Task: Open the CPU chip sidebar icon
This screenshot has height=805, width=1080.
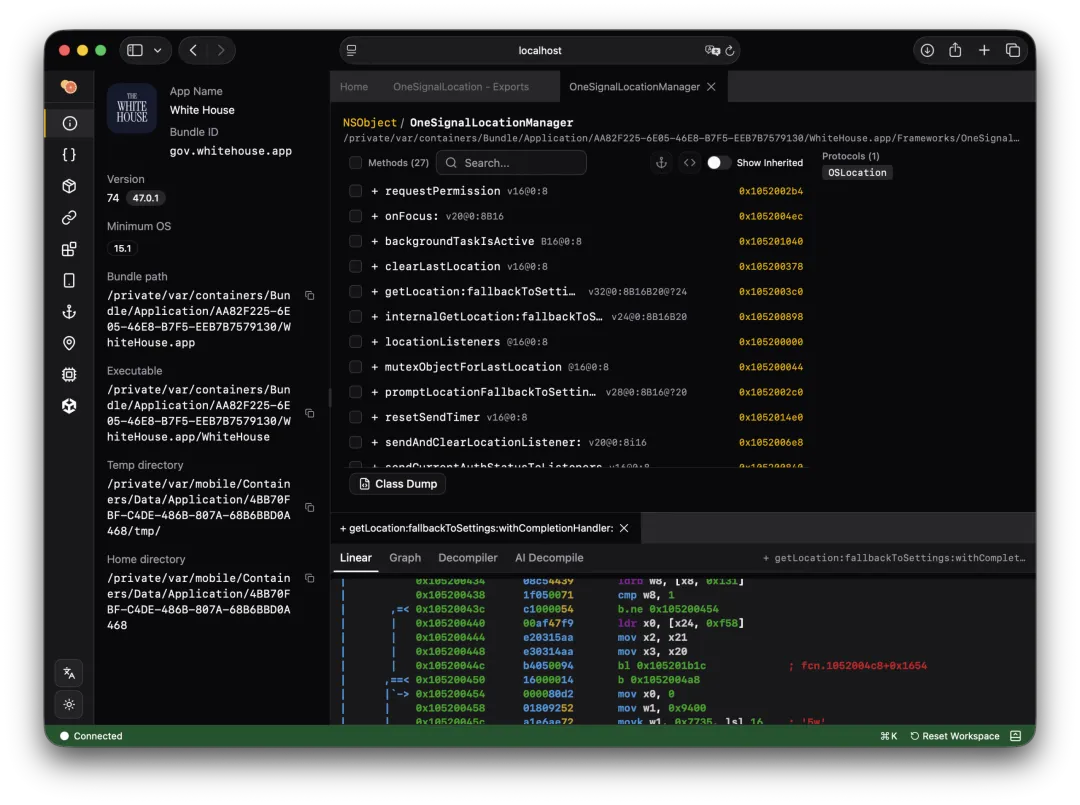Action: pos(70,375)
